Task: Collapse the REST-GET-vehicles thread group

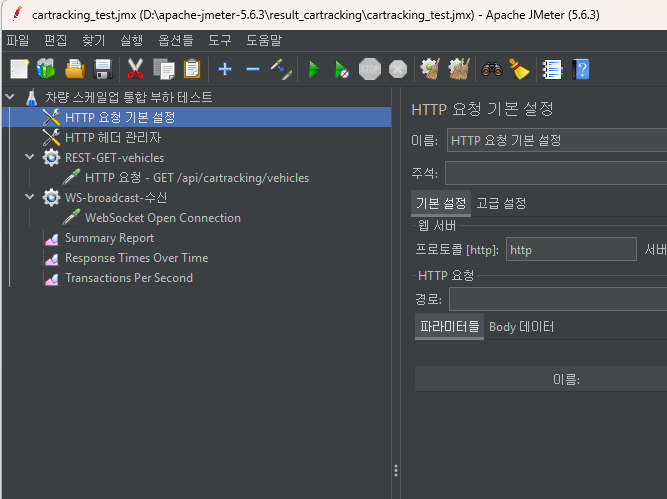Action: coord(29,157)
